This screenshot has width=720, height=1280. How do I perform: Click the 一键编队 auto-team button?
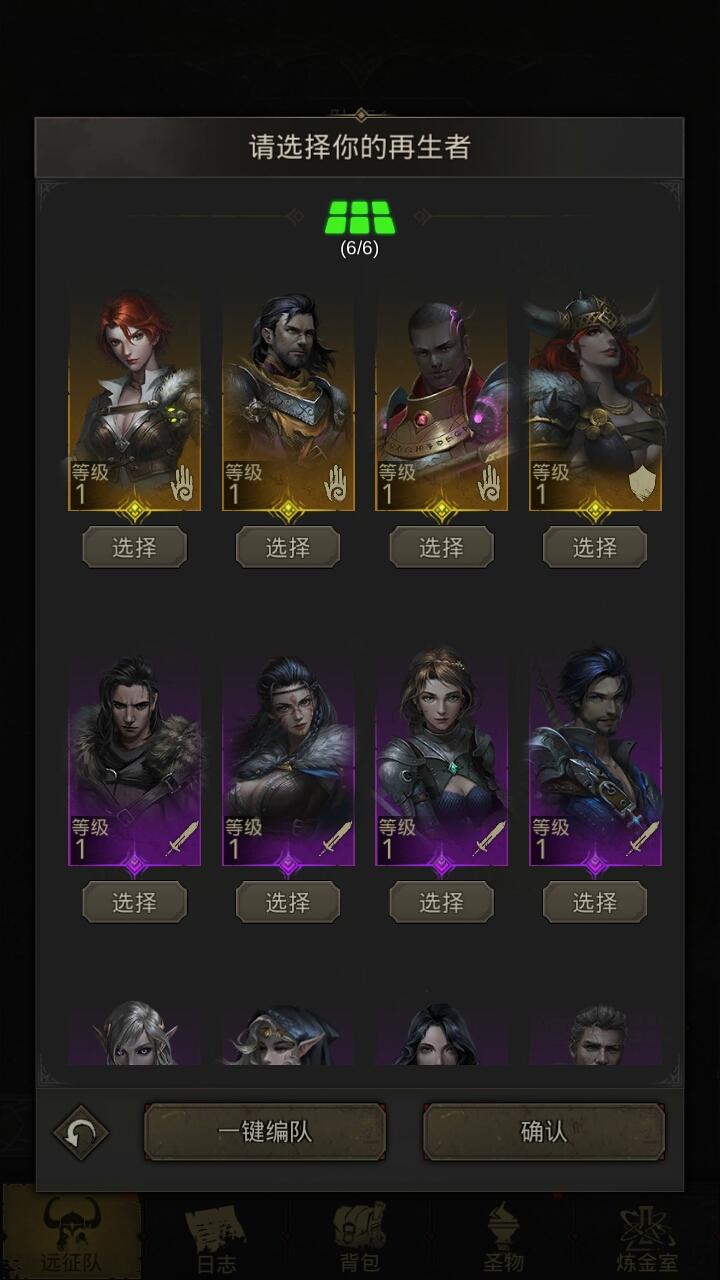point(265,1132)
